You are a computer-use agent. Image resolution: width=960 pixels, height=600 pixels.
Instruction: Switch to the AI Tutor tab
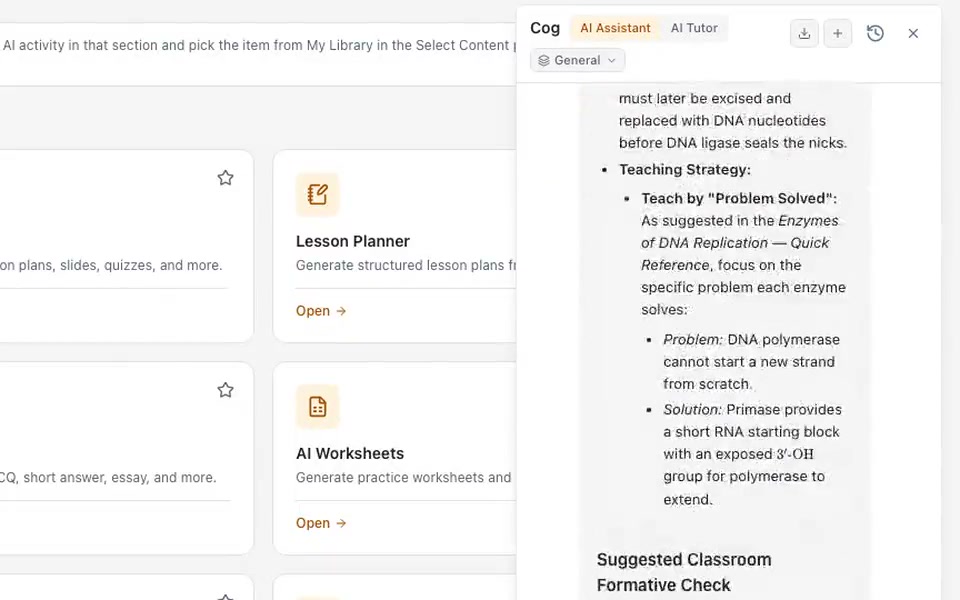[694, 28]
